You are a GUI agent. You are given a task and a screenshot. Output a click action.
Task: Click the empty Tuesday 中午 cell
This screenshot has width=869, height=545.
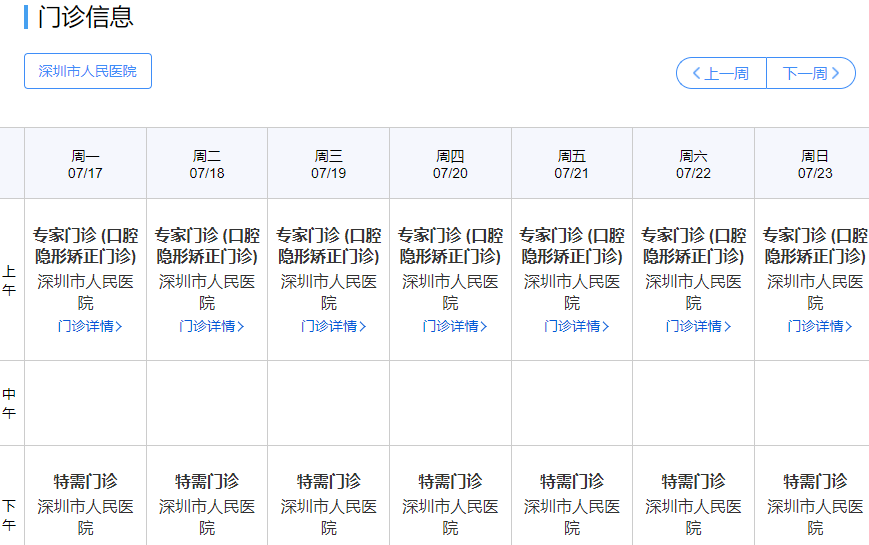[207, 403]
